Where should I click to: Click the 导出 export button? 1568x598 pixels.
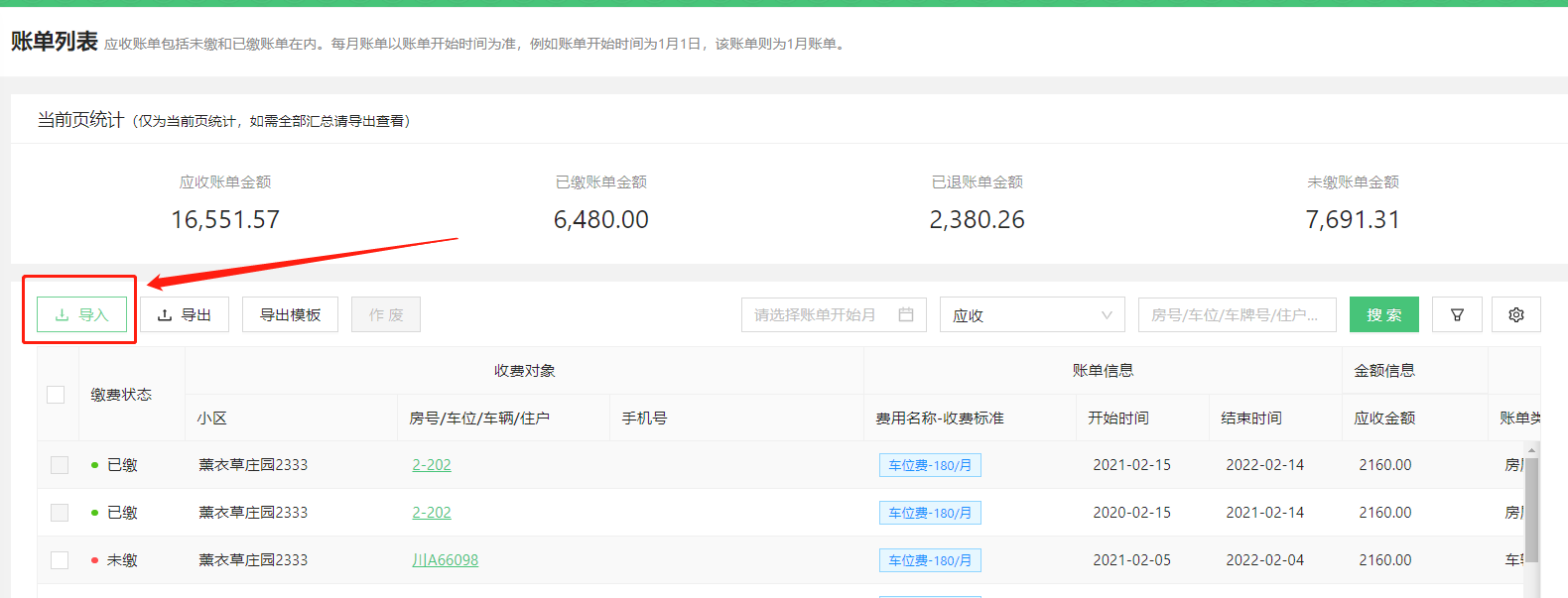pyautogui.click(x=185, y=314)
